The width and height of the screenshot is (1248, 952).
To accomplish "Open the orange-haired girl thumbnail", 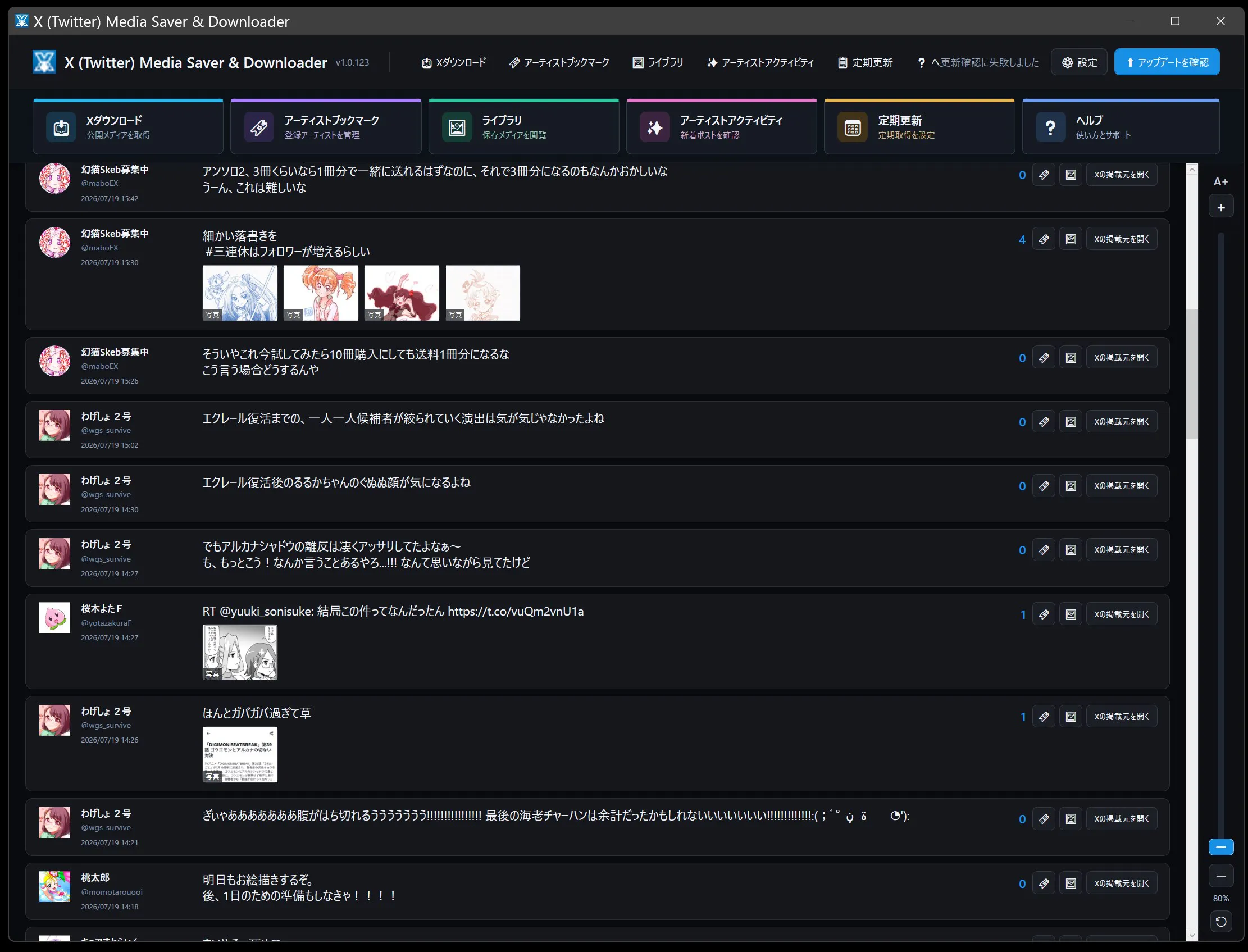I will tap(321, 293).
